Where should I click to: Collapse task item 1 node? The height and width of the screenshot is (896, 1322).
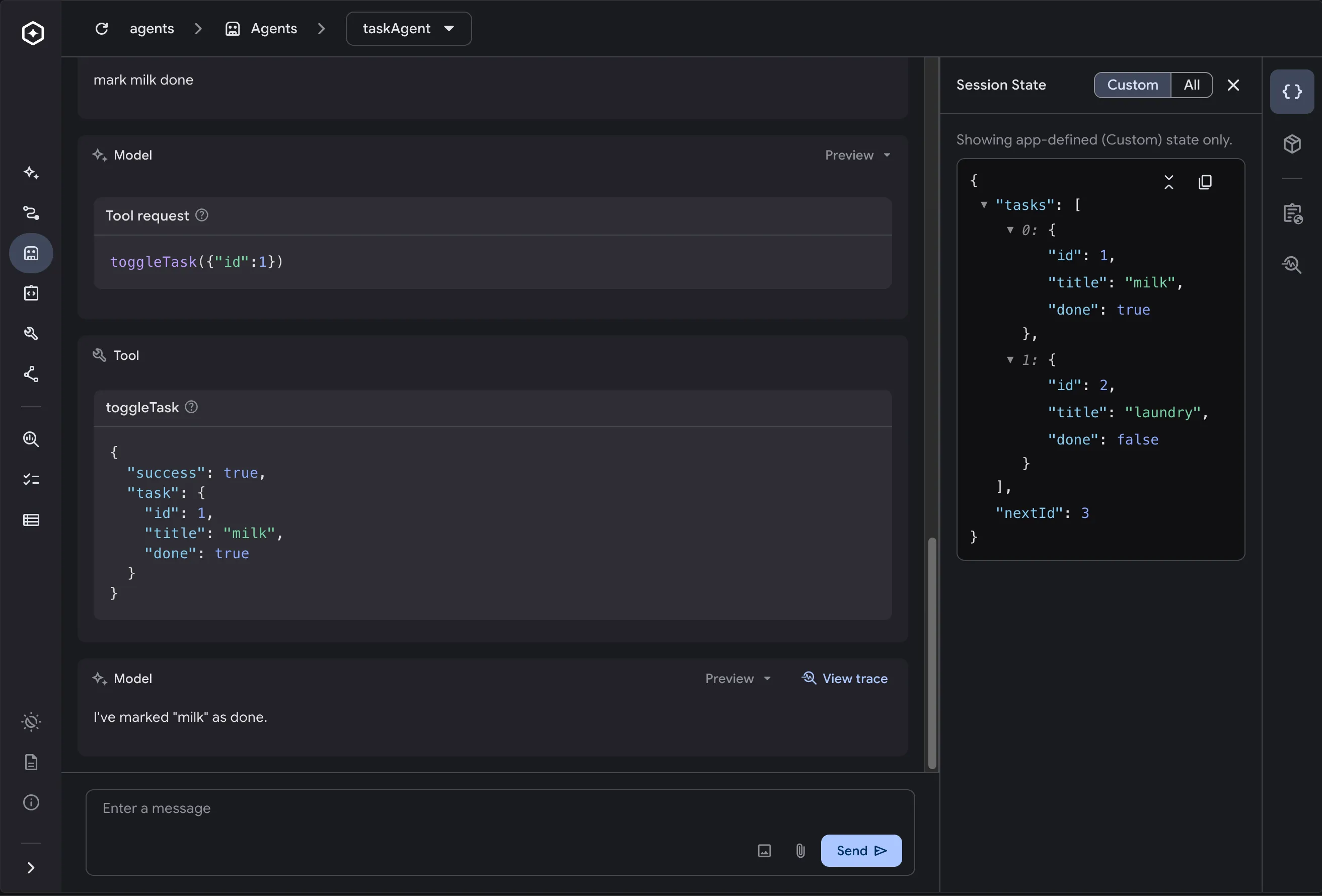point(1010,359)
